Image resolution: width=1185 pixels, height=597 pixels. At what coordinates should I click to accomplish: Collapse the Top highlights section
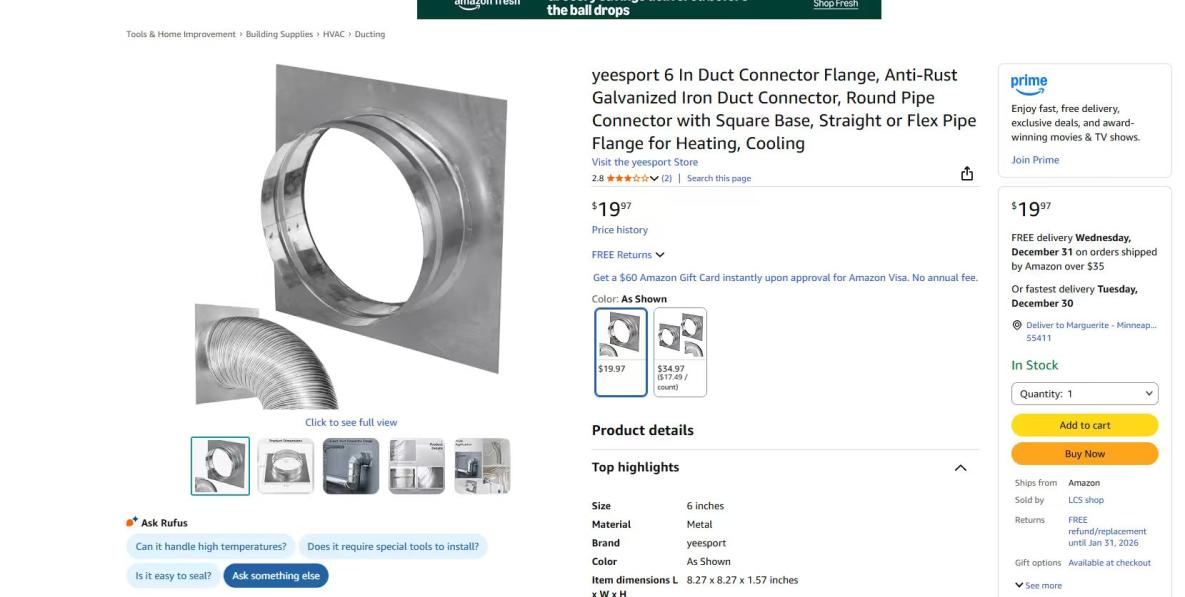pos(961,468)
